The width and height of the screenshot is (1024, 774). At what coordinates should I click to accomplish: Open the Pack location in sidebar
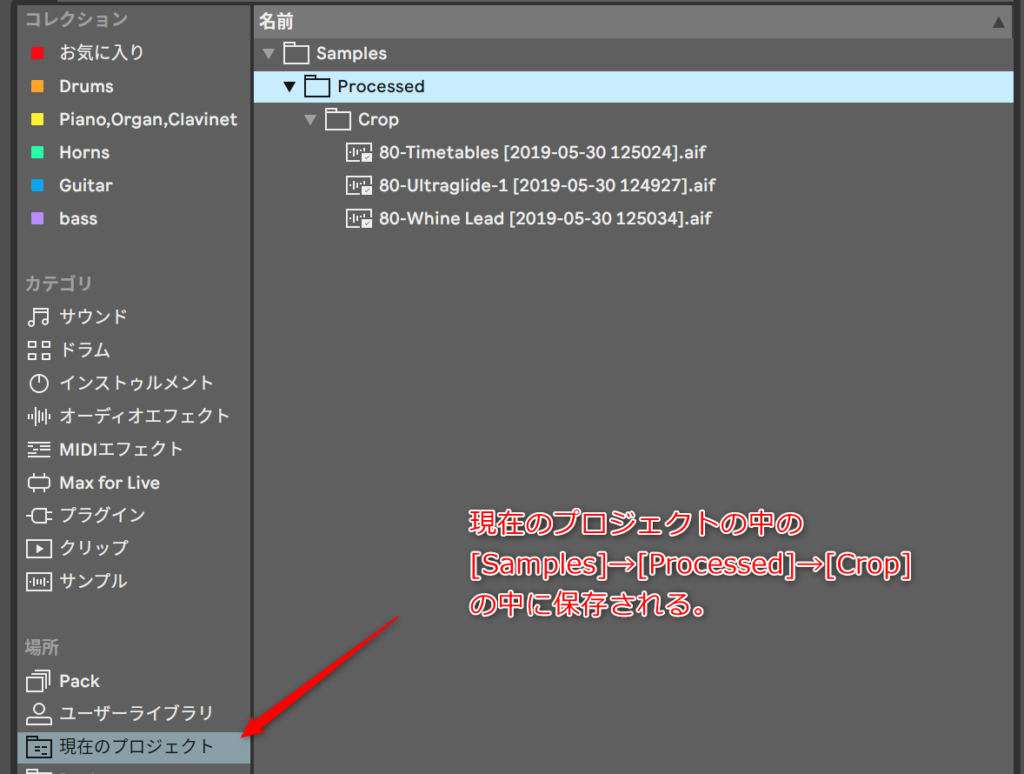[x=79, y=681]
